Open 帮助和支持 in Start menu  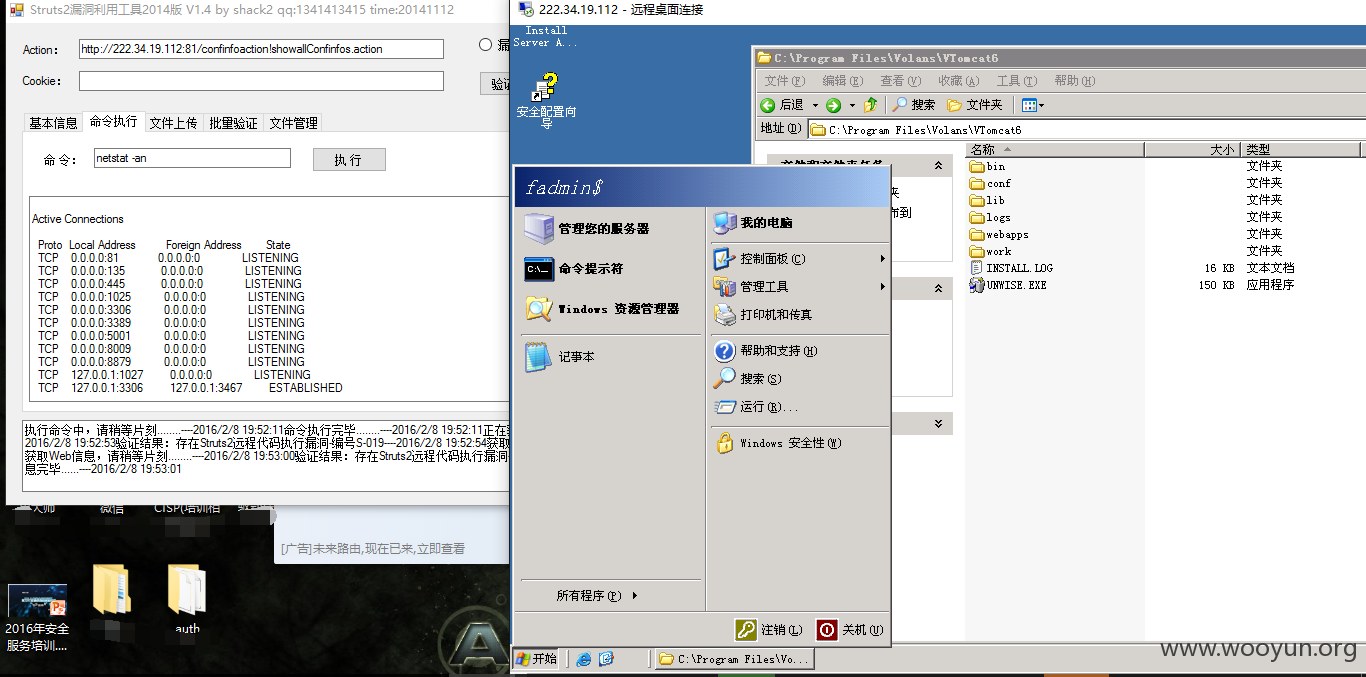(765, 351)
